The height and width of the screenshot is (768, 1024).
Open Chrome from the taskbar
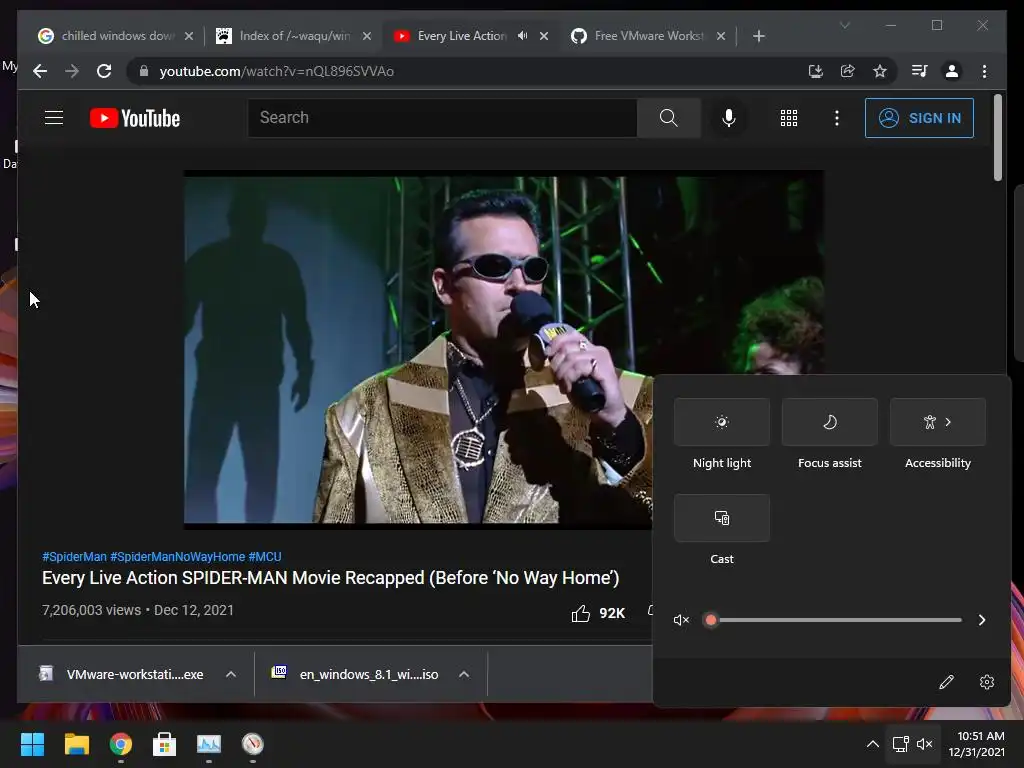click(x=120, y=744)
